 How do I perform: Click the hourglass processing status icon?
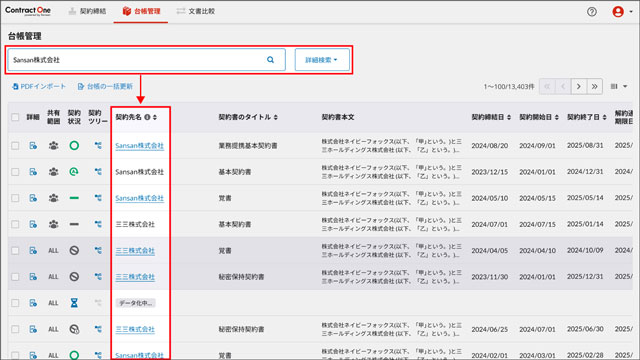click(74, 303)
